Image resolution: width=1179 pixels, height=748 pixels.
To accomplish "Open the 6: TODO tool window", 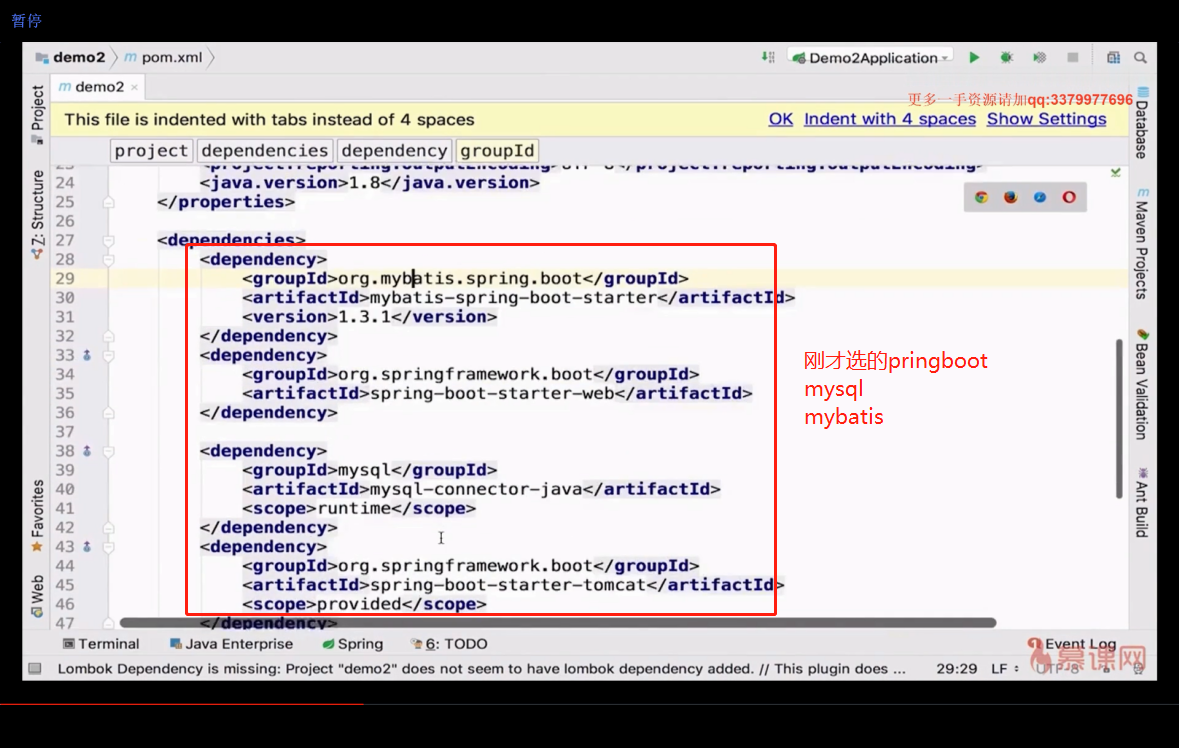I will (449, 644).
